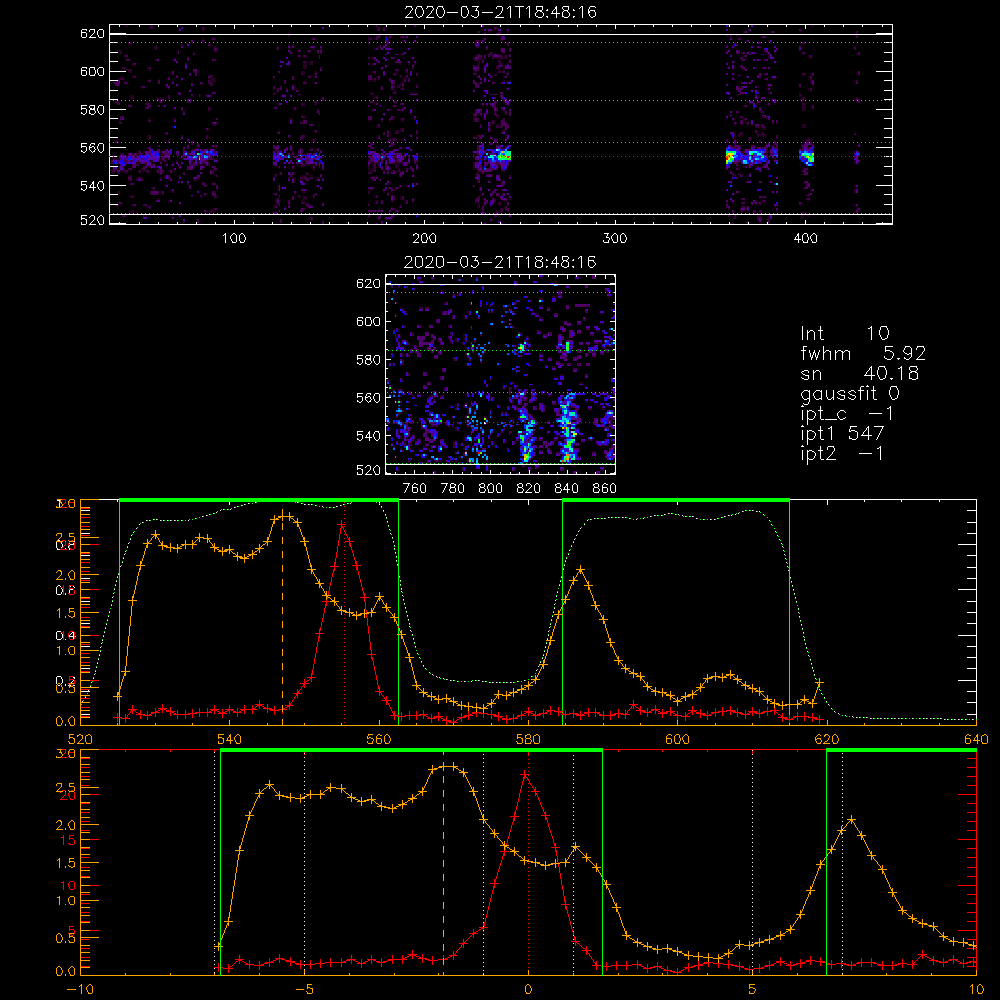This screenshot has width=1000, height=1000.
Task: Click the bright red-yellow blob near 360 in top spectrogram
Action: click(731, 156)
